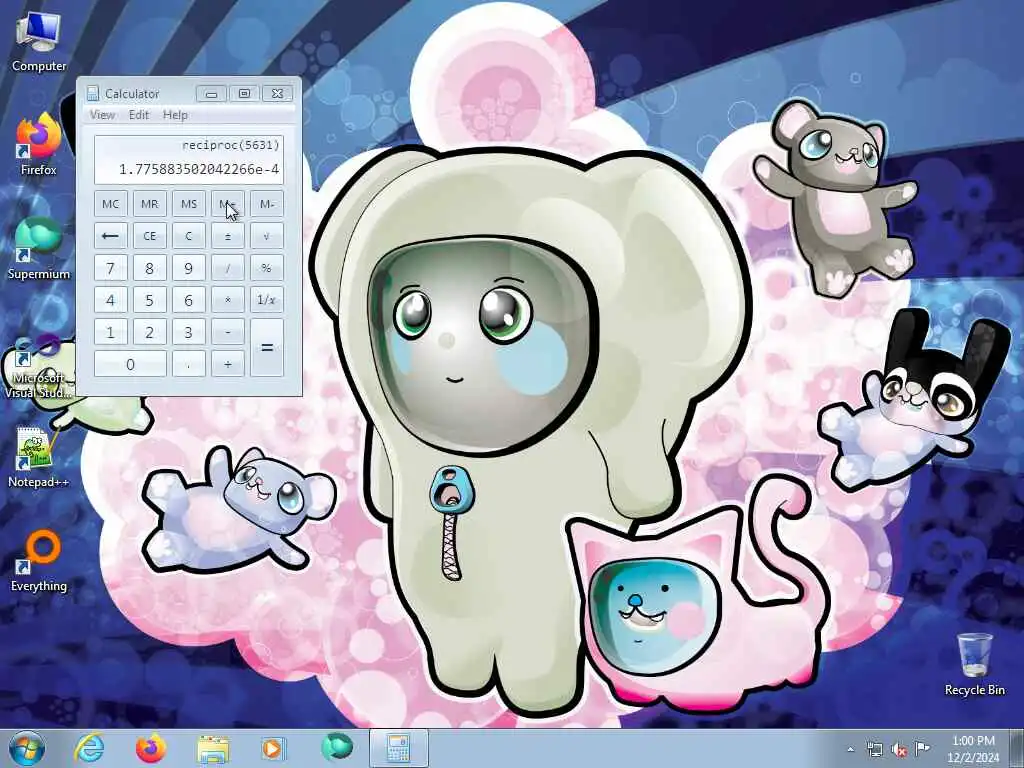Click the MC memory clear button
This screenshot has width=1024, height=768.
pyautogui.click(x=110, y=204)
